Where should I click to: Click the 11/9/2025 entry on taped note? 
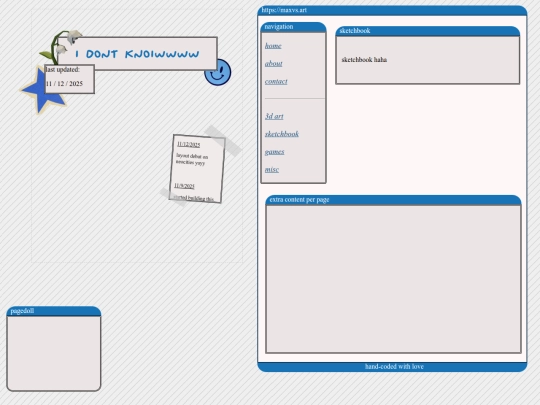click(x=184, y=186)
